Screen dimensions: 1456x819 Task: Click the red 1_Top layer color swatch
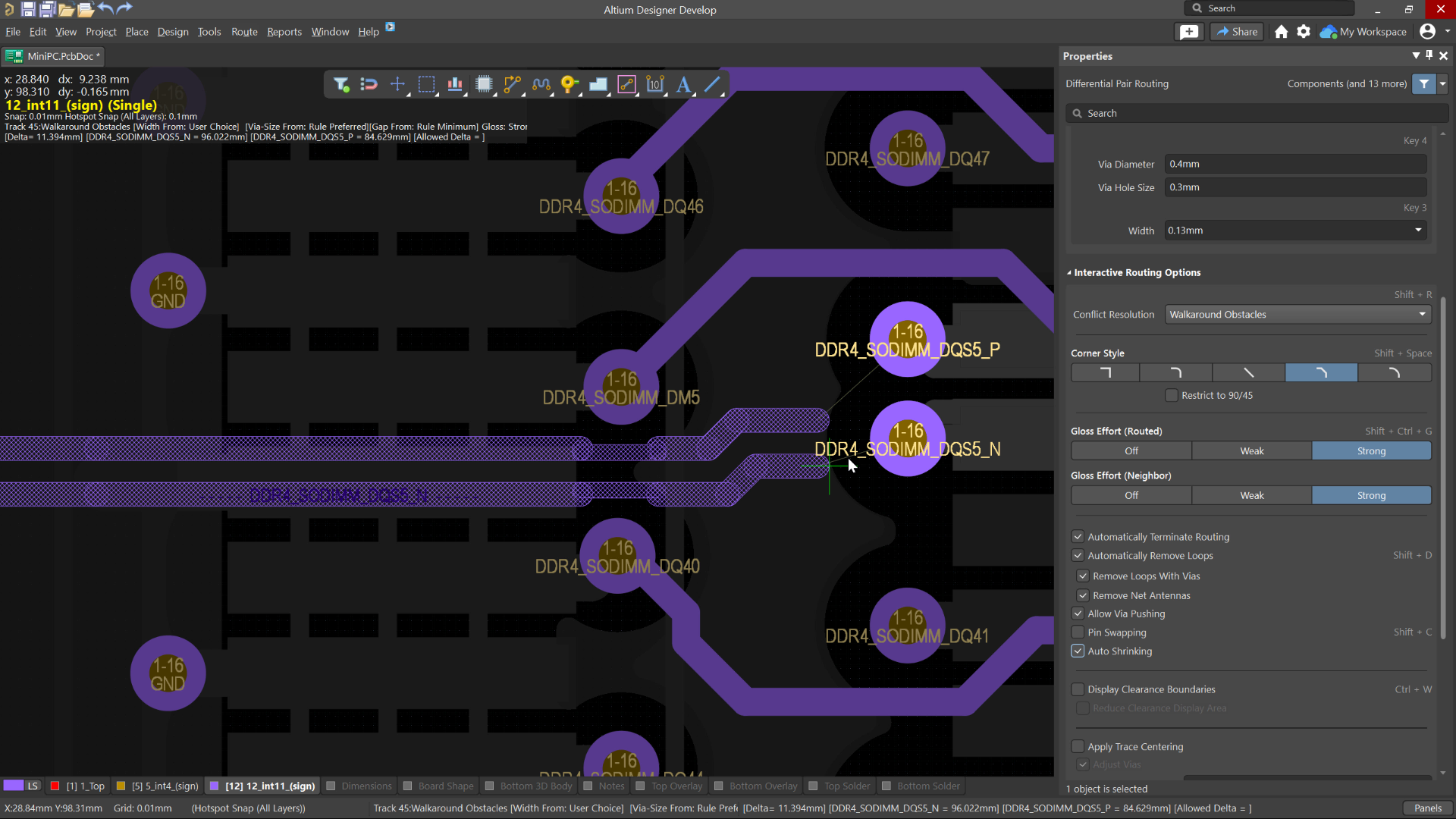click(55, 786)
